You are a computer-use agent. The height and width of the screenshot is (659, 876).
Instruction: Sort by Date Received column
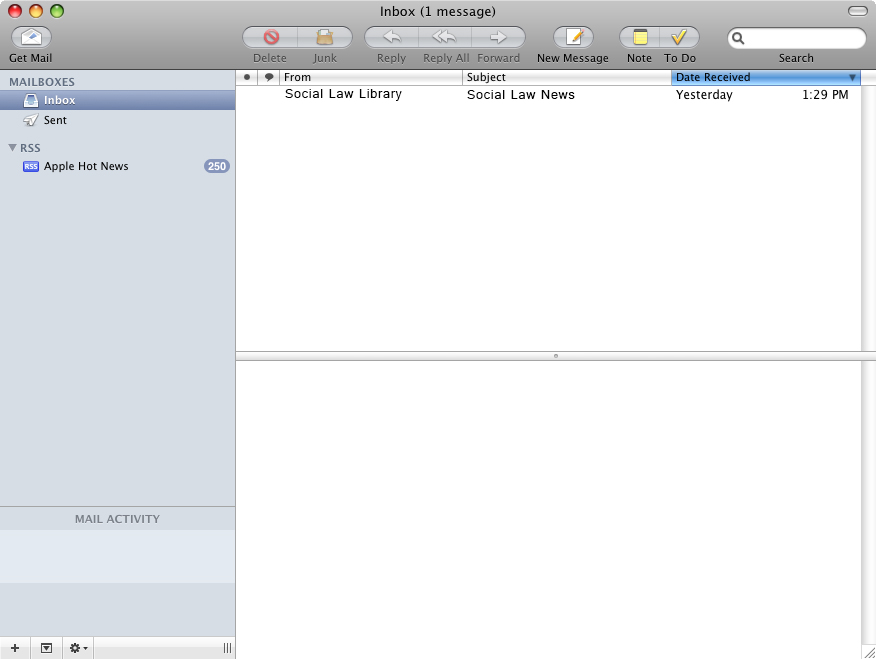pos(765,77)
